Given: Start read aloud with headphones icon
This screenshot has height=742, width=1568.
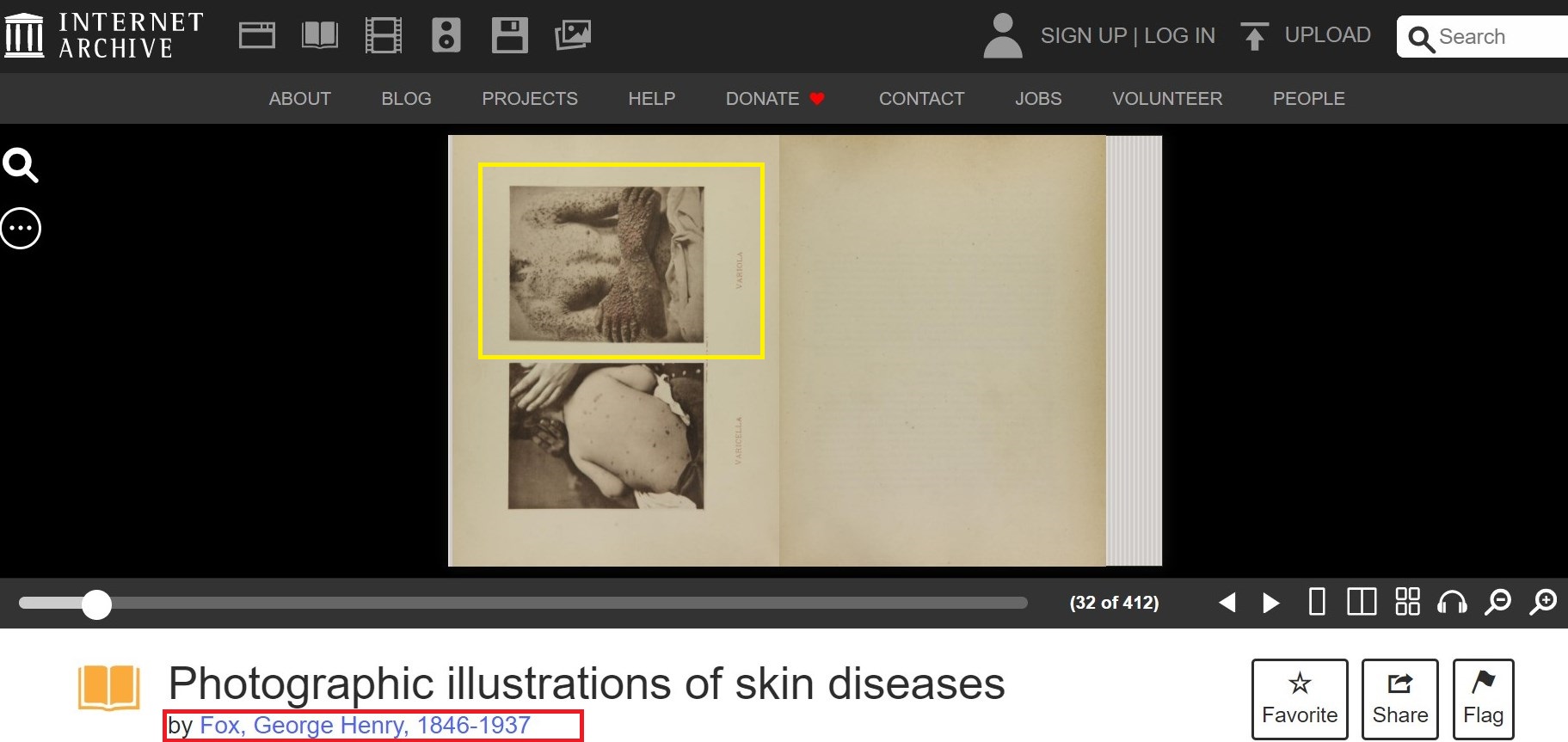Looking at the screenshot, I should pyautogui.click(x=1452, y=602).
